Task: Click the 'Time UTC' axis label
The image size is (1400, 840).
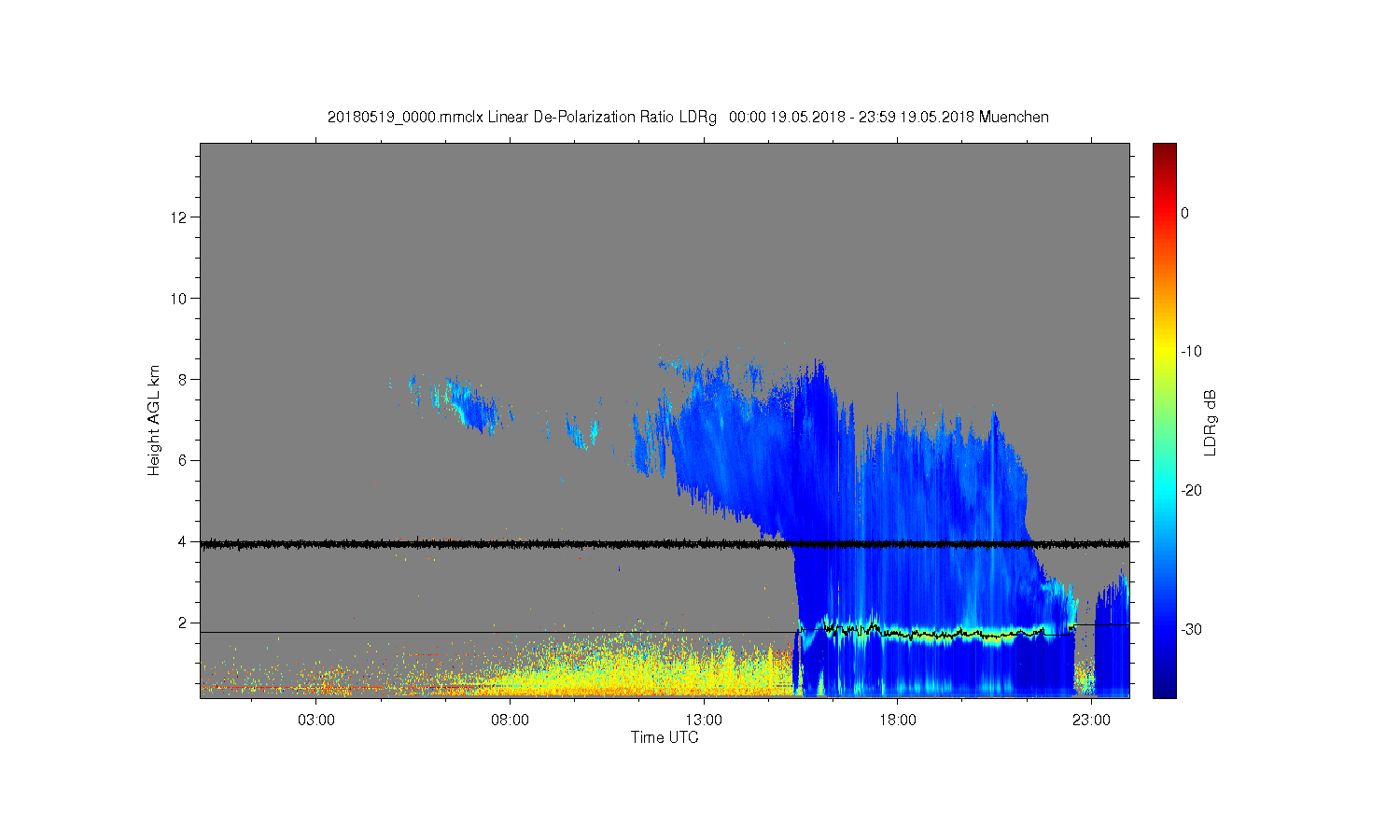Action: [x=665, y=737]
